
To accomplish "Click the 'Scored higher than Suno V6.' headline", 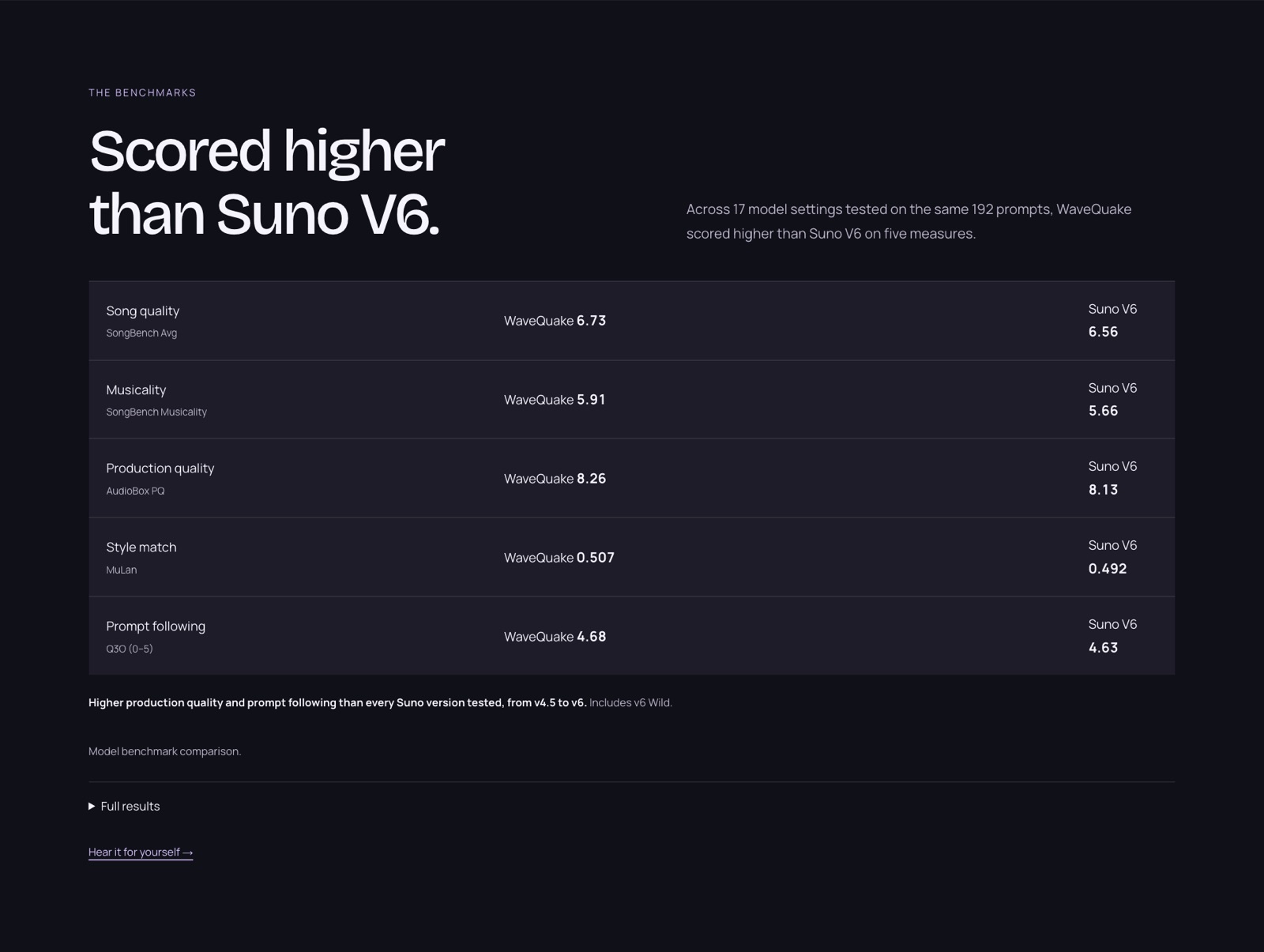I will point(266,182).
